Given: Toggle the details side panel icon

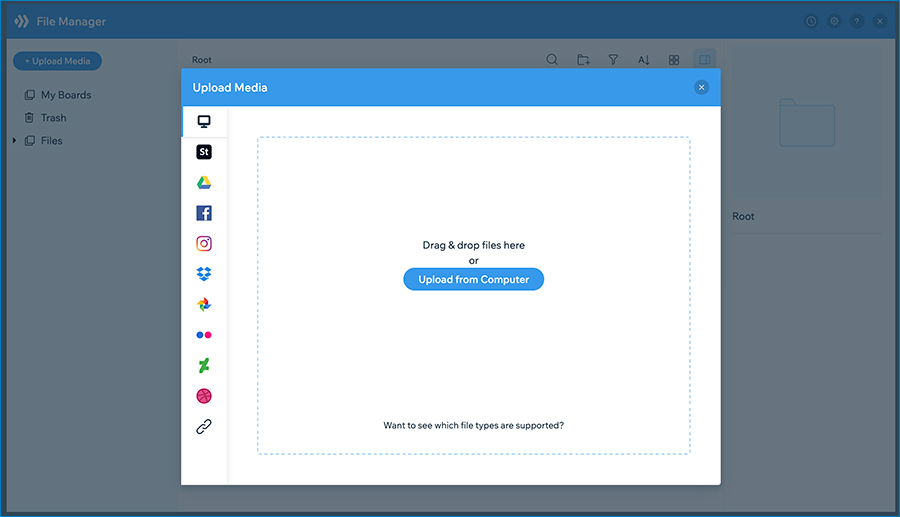Looking at the screenshot, I should 705,59.
